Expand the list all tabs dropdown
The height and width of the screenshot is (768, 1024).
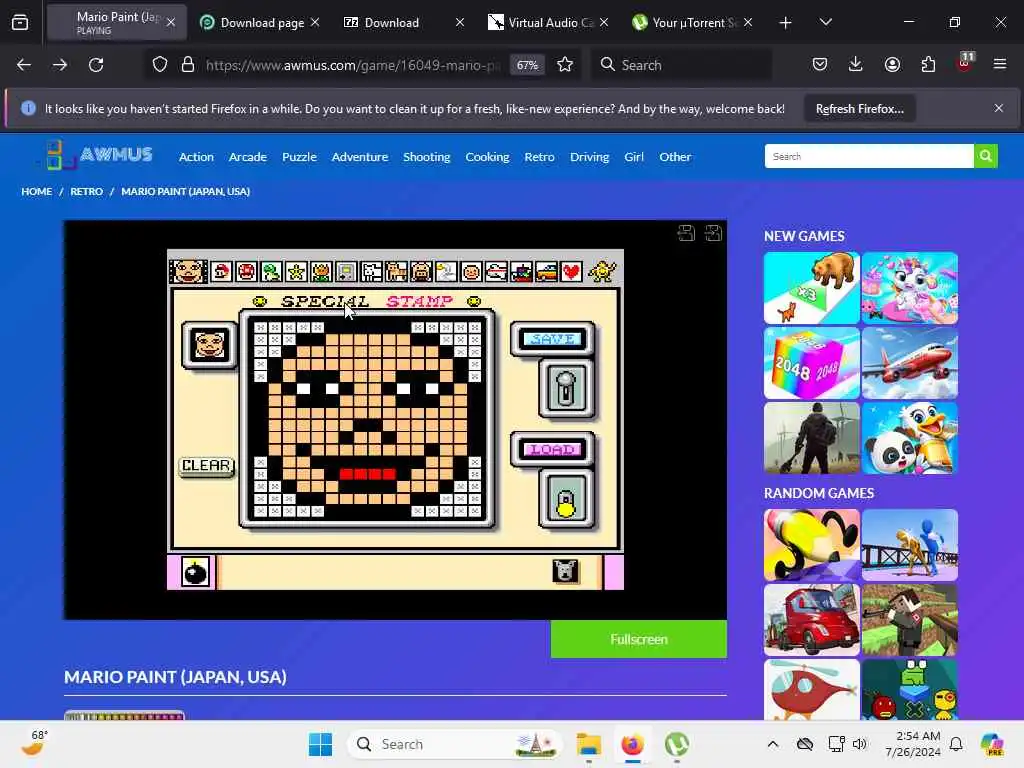(825, 23)
